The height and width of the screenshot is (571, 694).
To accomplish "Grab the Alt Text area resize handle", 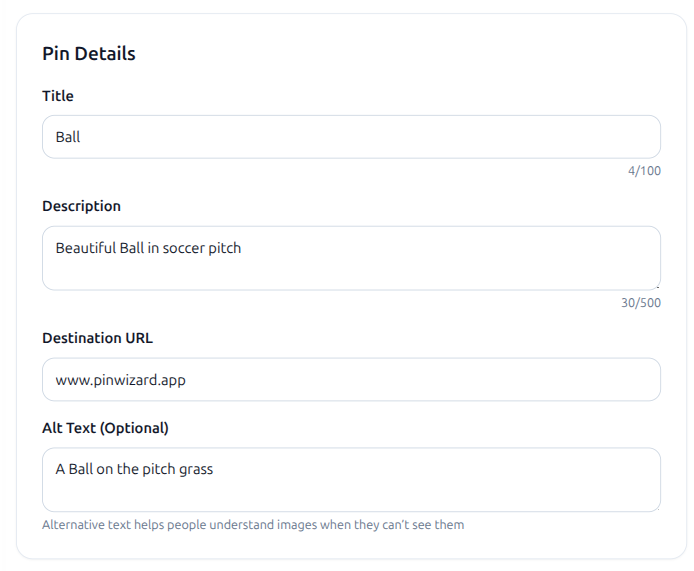I will (x=657, y=508).
